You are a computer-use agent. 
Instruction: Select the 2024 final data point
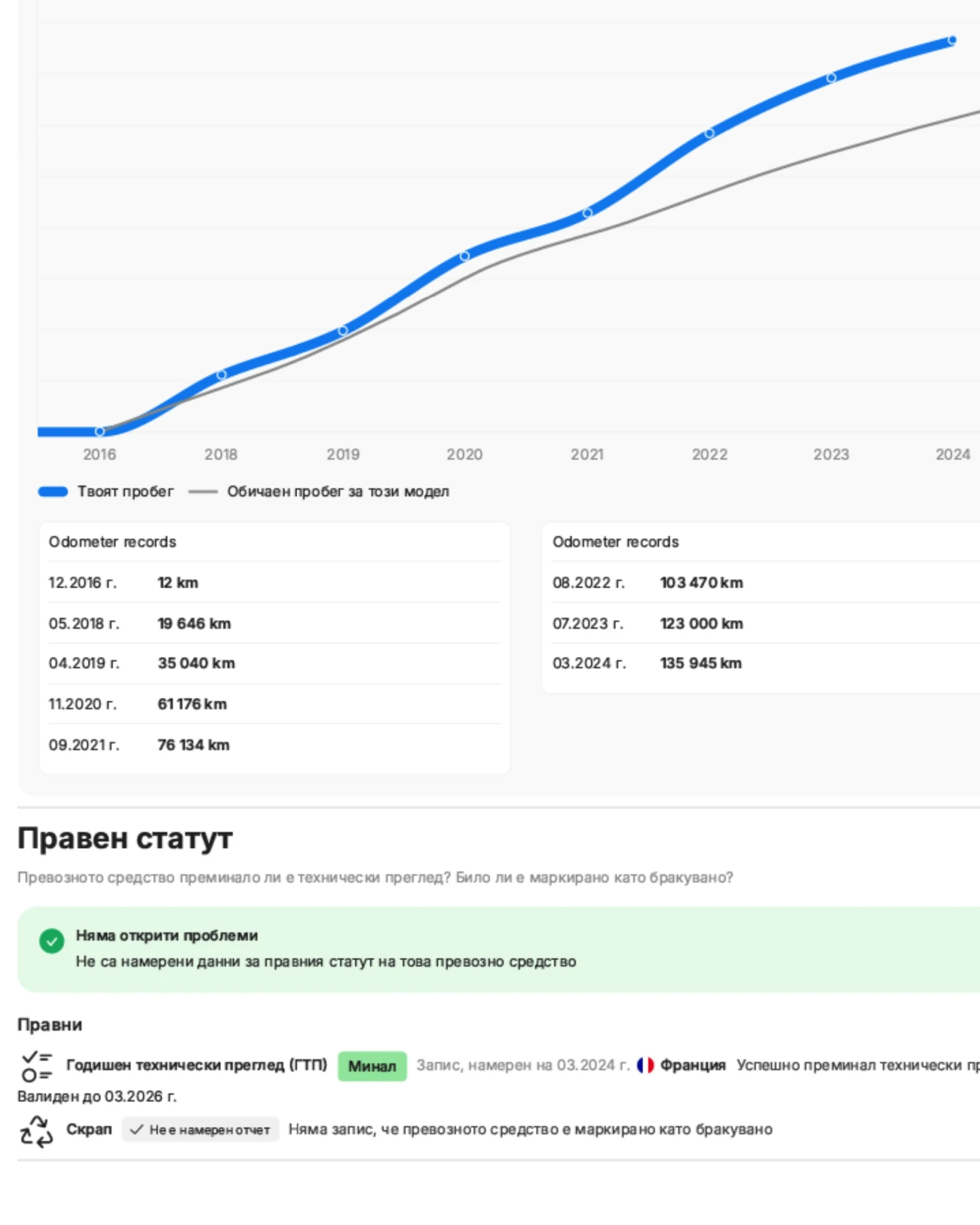[x=952, y=40]
